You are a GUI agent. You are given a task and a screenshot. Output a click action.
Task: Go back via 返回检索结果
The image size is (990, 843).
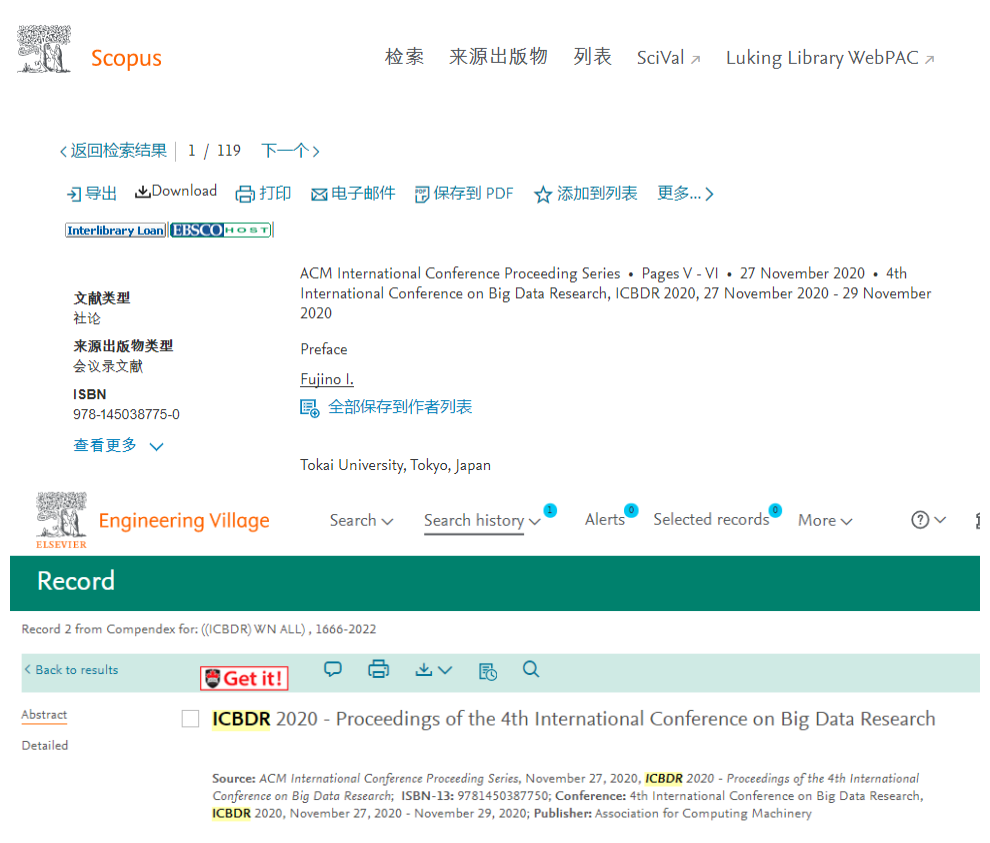coord(113,151)
